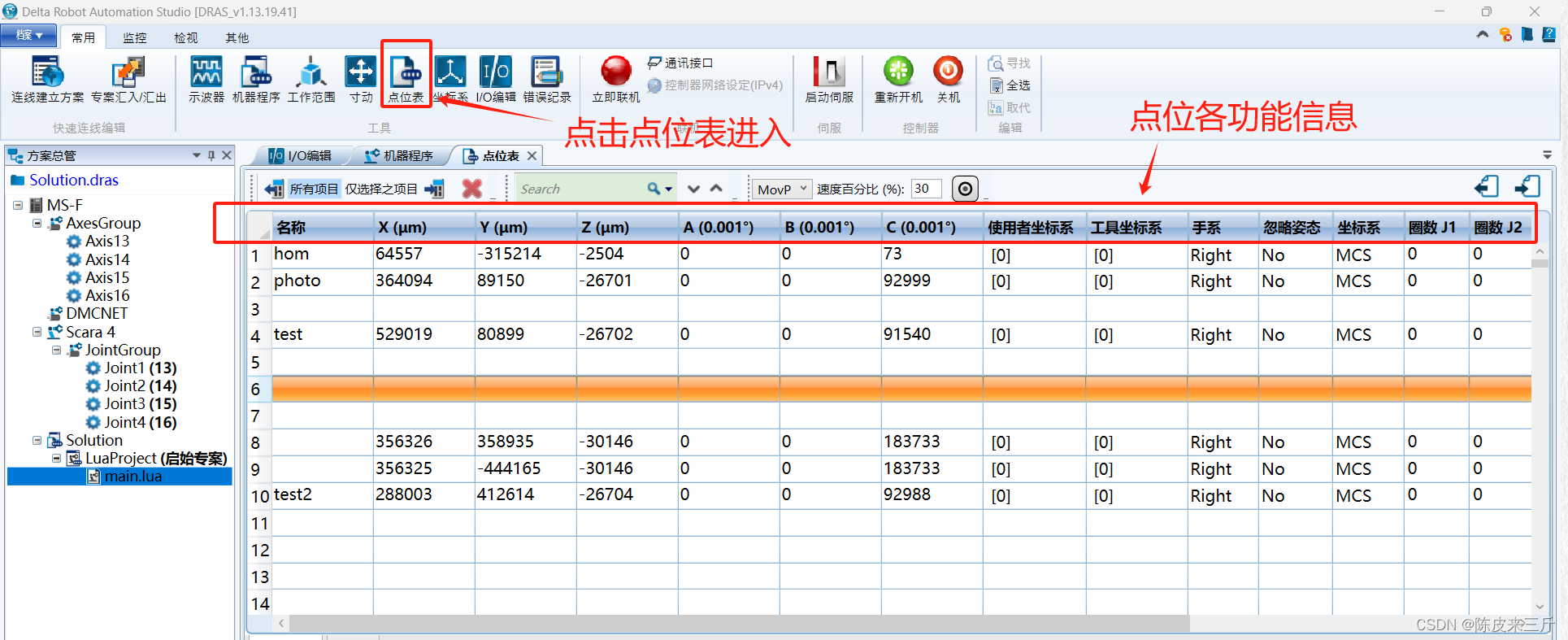Collapse the MS-F tree node
1568x640 pixels.
(18, 205)
